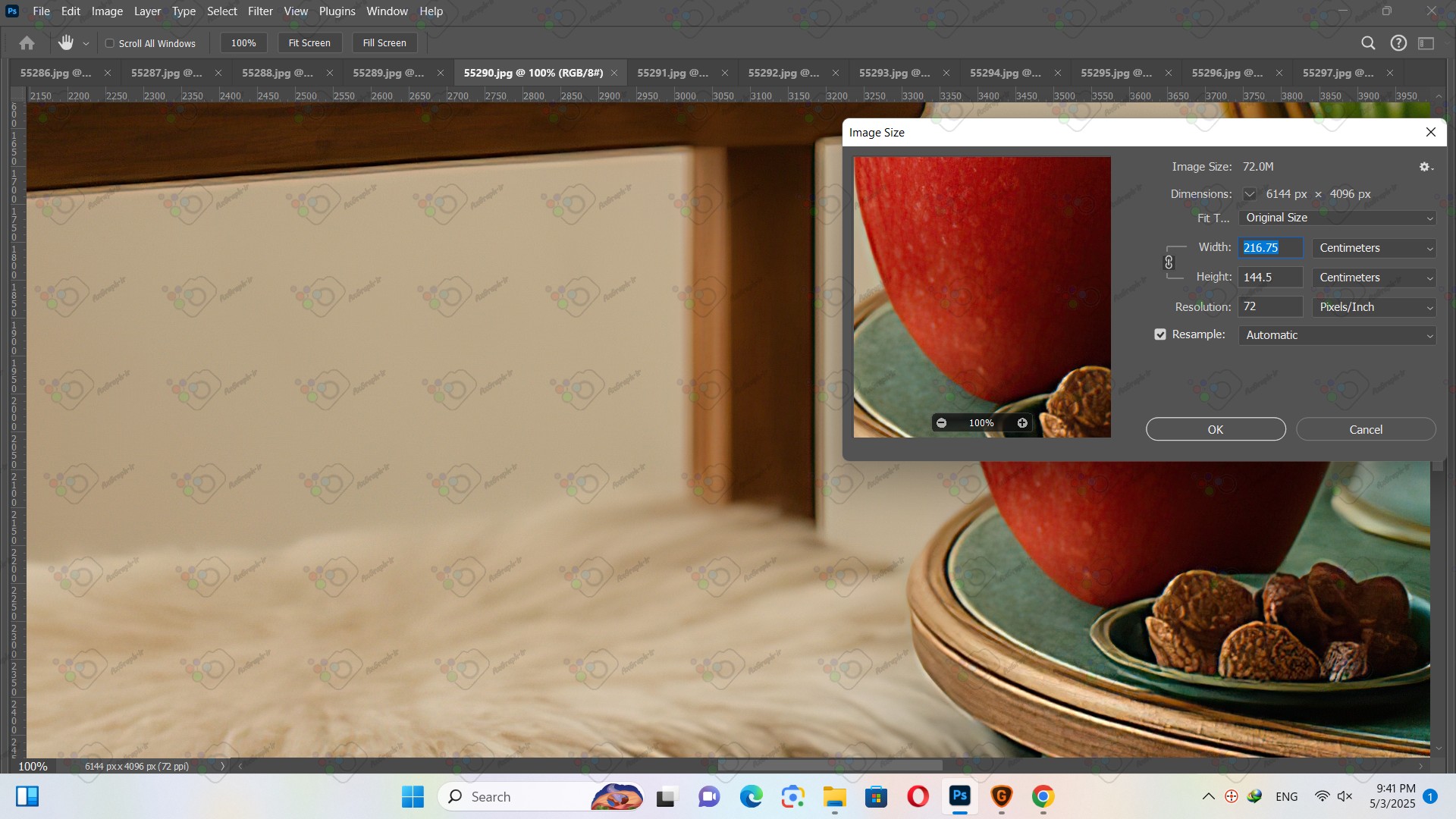Click the status bar zoom percentage field
This screenshot has height=819, width=1456.
tap(33, 767)
